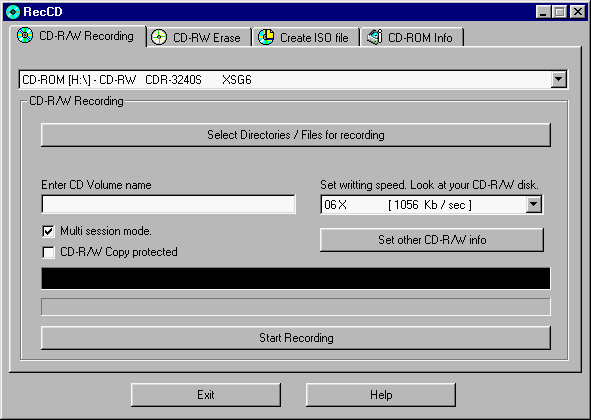Expand the CD-ROM drive selection dropdown
This screenshot has height=420, width=591.
coord(559,80)
